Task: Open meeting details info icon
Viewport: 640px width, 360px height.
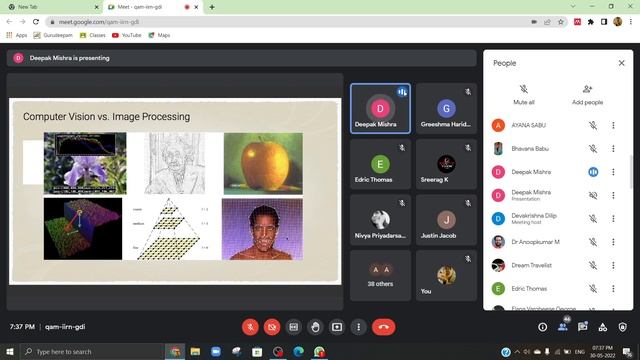Action: point(542,327)
